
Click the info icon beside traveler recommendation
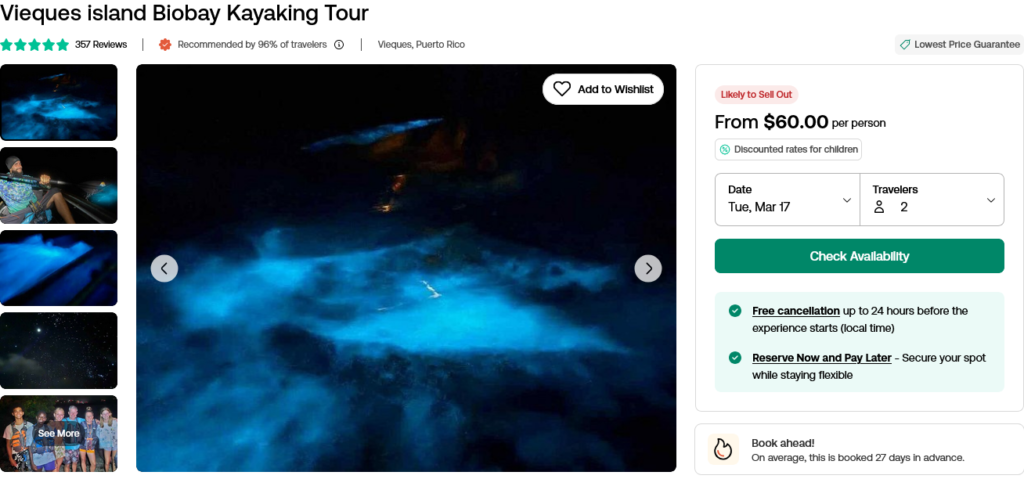click(x=339, y=44)
